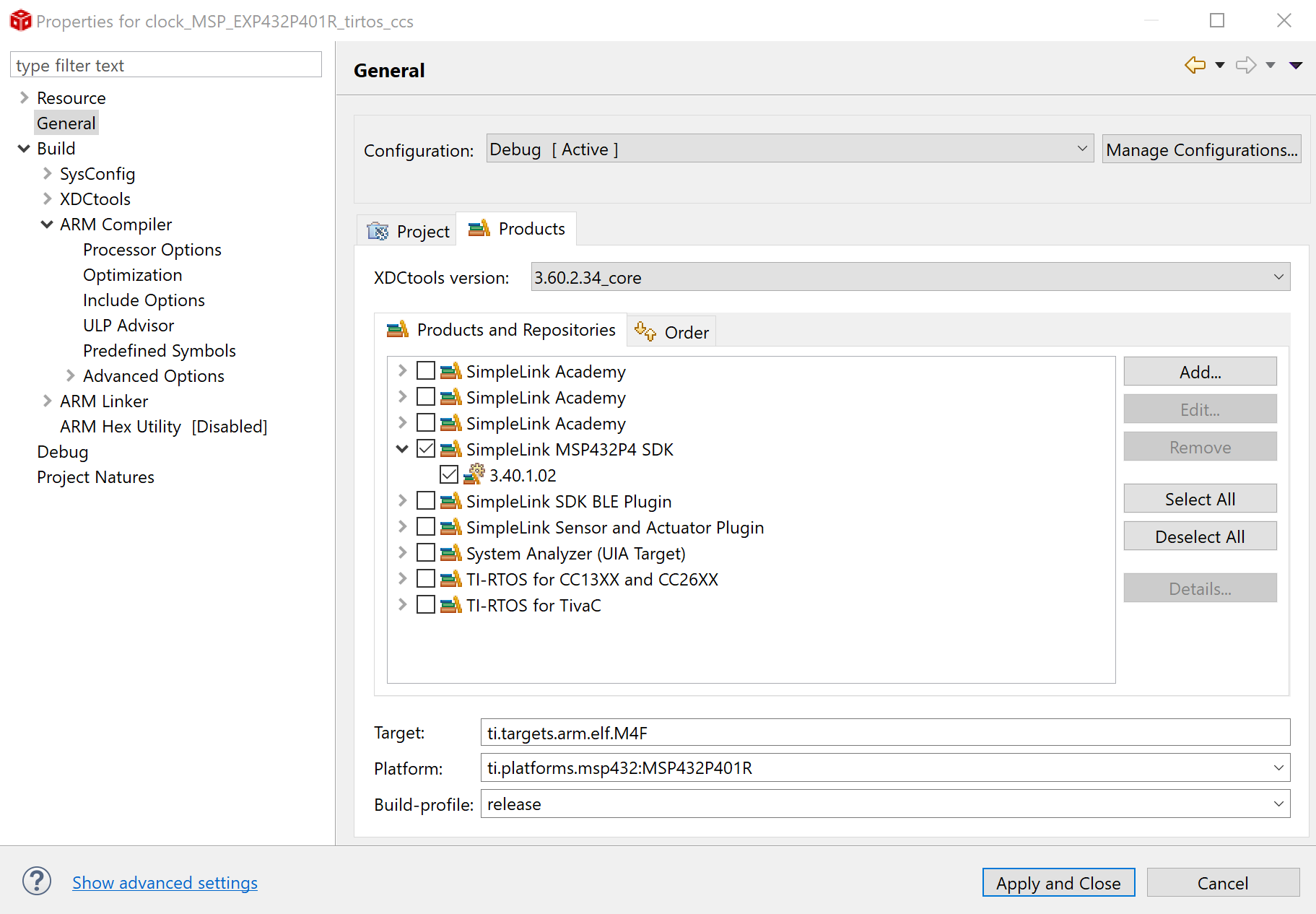This screenshot has width=1316, height=914.
Task: Click the type filter text field
Action: pyautogui.click(x=165, y=64)
